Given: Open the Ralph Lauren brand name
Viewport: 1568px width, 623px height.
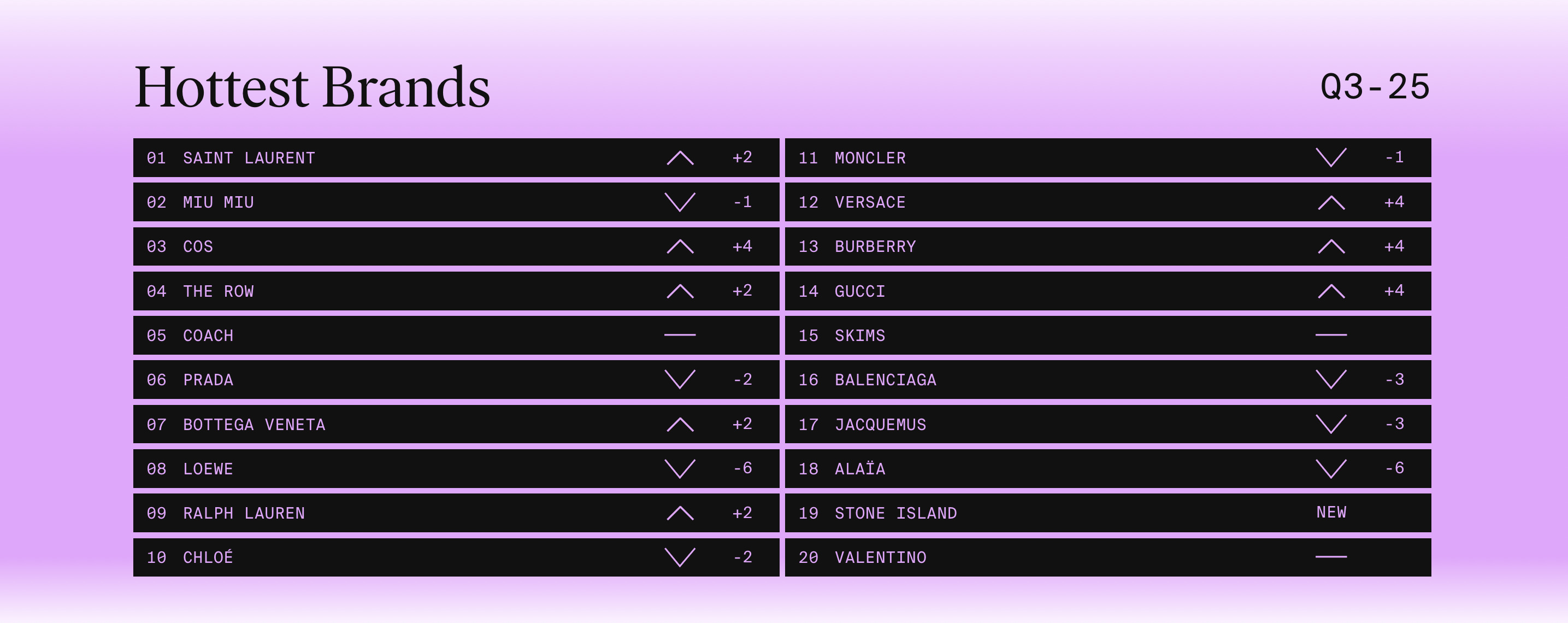Looking at the screenshot, I should (x=244, y=513).
